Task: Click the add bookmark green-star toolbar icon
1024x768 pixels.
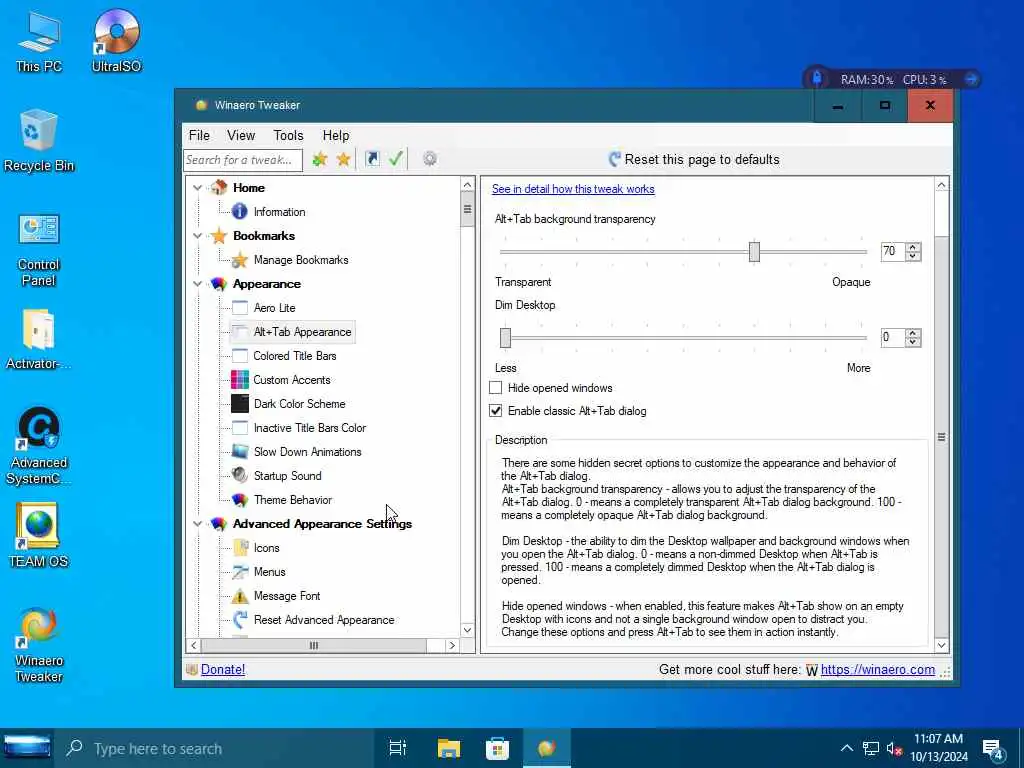Action: (319, 159)
